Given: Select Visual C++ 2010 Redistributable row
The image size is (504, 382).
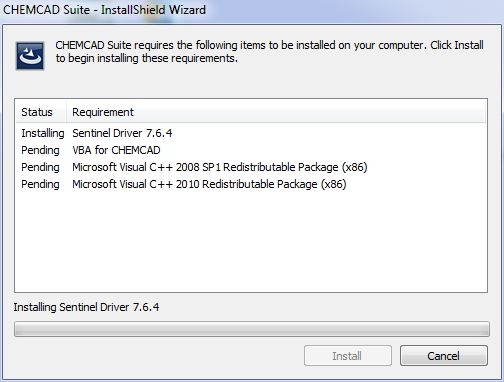Looking at the screenshot, I should coord(251,184).
